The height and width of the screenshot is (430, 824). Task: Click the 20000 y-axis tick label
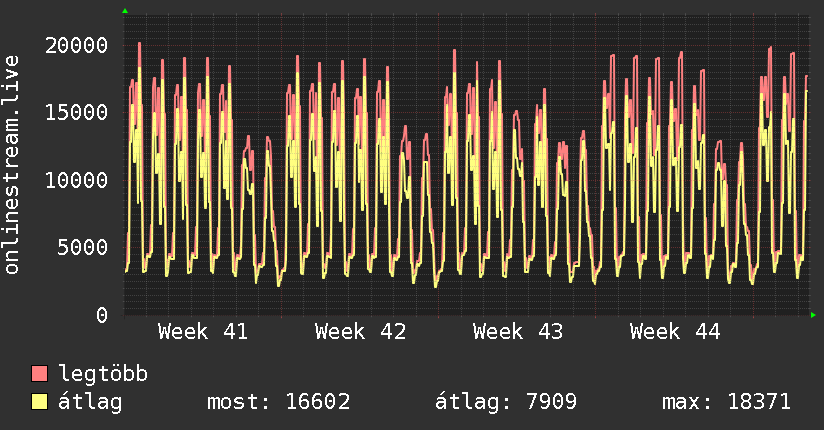pyautogui.click(x=77, y=45)
